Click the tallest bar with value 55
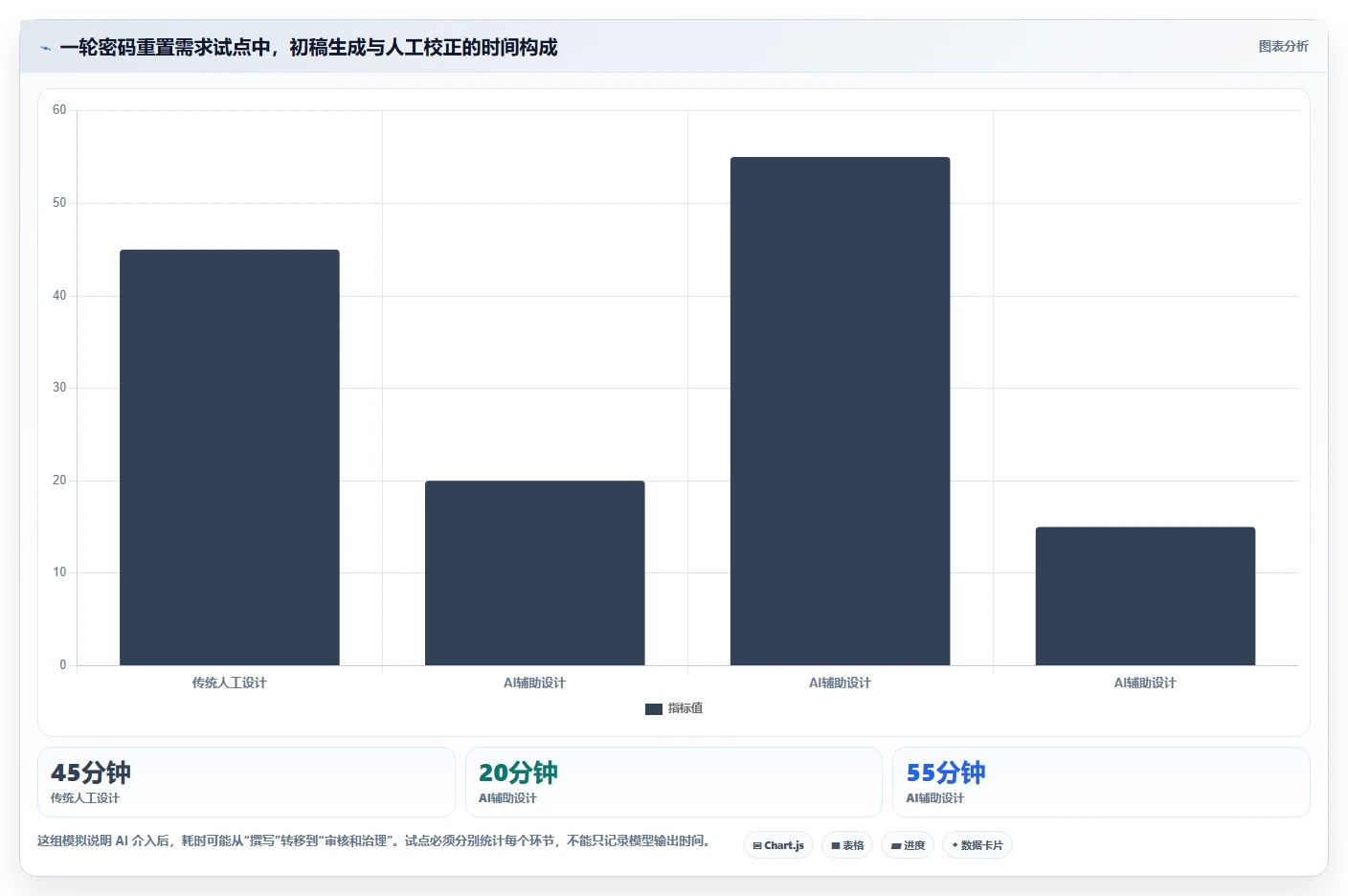This screenshot has height=896, width=1348. pyautogui.click(x=841, y=412)
